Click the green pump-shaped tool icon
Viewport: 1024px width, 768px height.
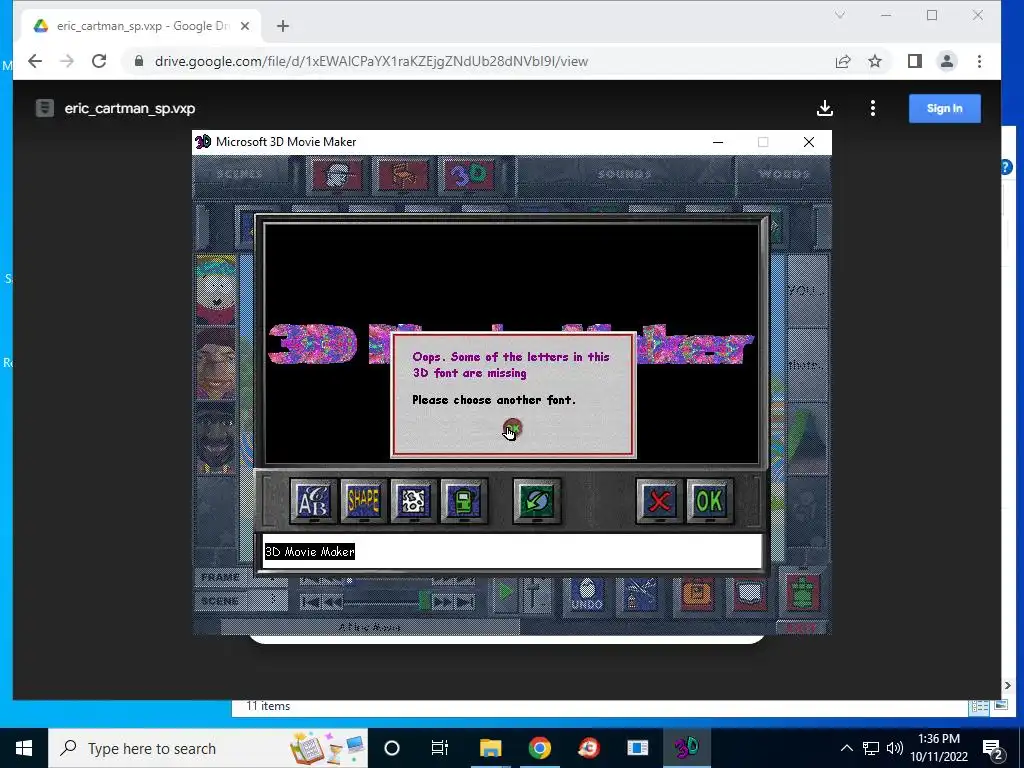[x=463, y=501]
